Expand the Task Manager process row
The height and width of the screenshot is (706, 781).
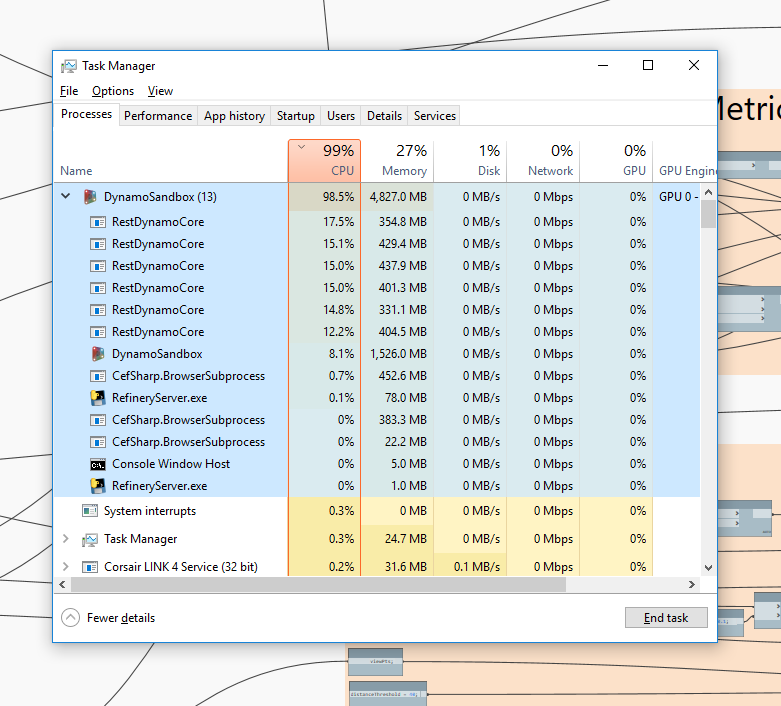[66, 539]
